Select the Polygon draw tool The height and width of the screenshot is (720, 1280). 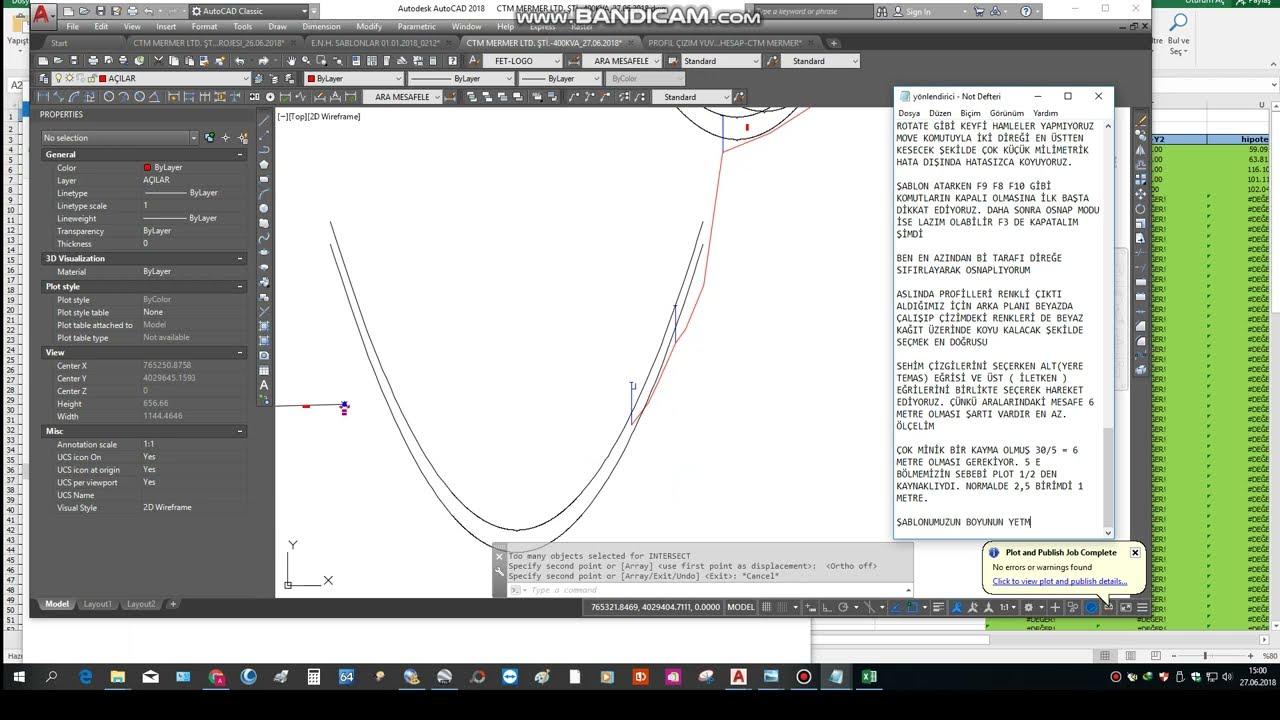262,163
